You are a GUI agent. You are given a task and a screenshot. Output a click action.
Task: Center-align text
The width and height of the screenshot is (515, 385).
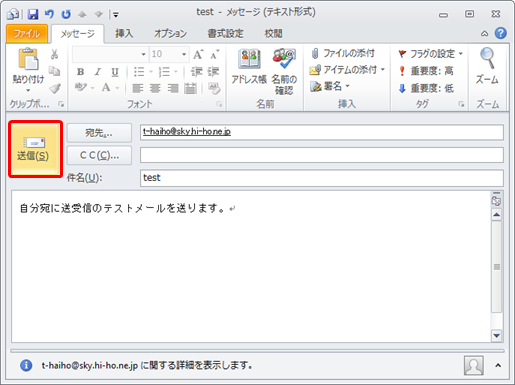[x=155, y=88]
